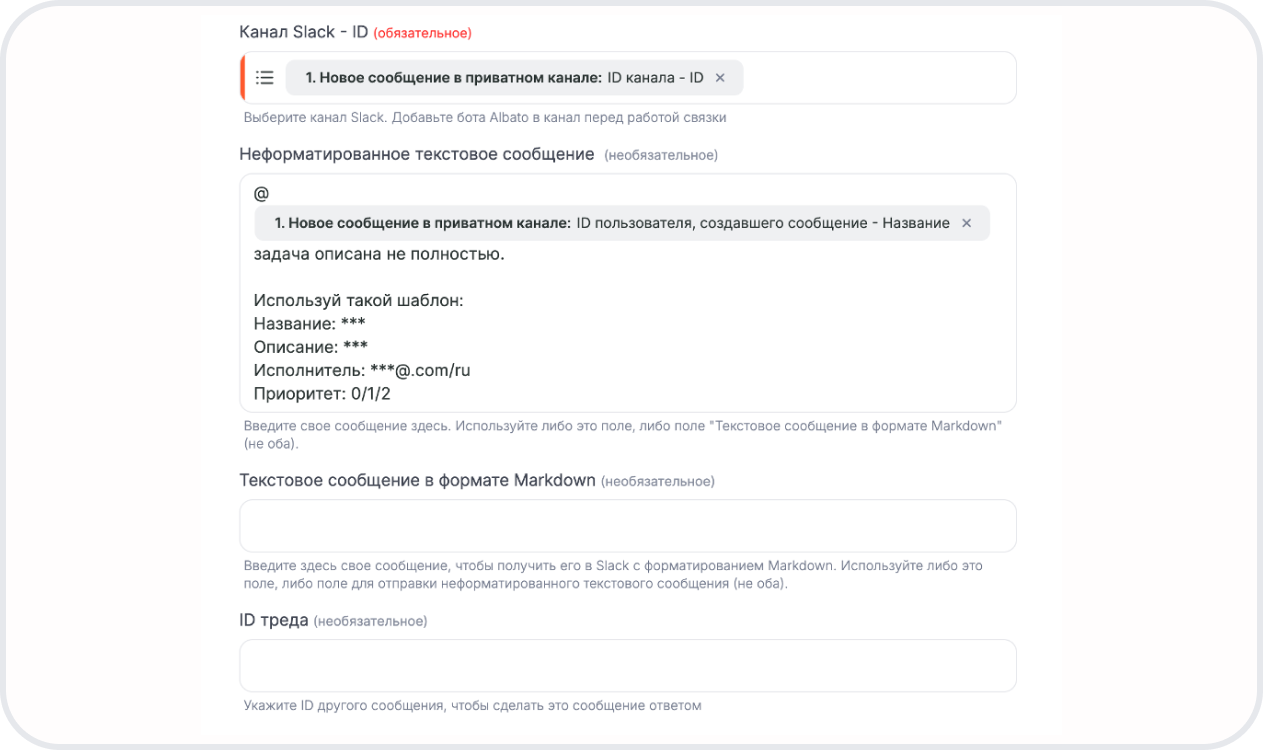1263x750 pixels.
Task: Click into the ID треда input field
Action: click(628, 666)
